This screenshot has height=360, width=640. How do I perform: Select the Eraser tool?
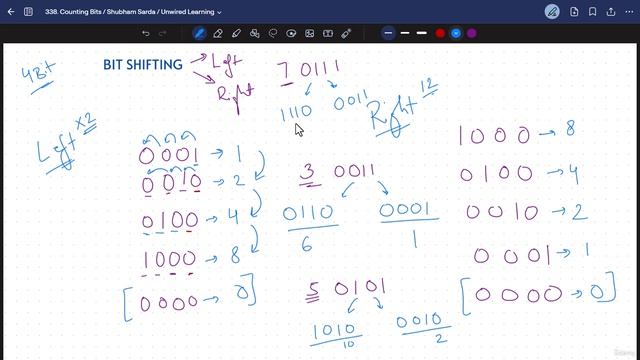[x=218, y=33]
